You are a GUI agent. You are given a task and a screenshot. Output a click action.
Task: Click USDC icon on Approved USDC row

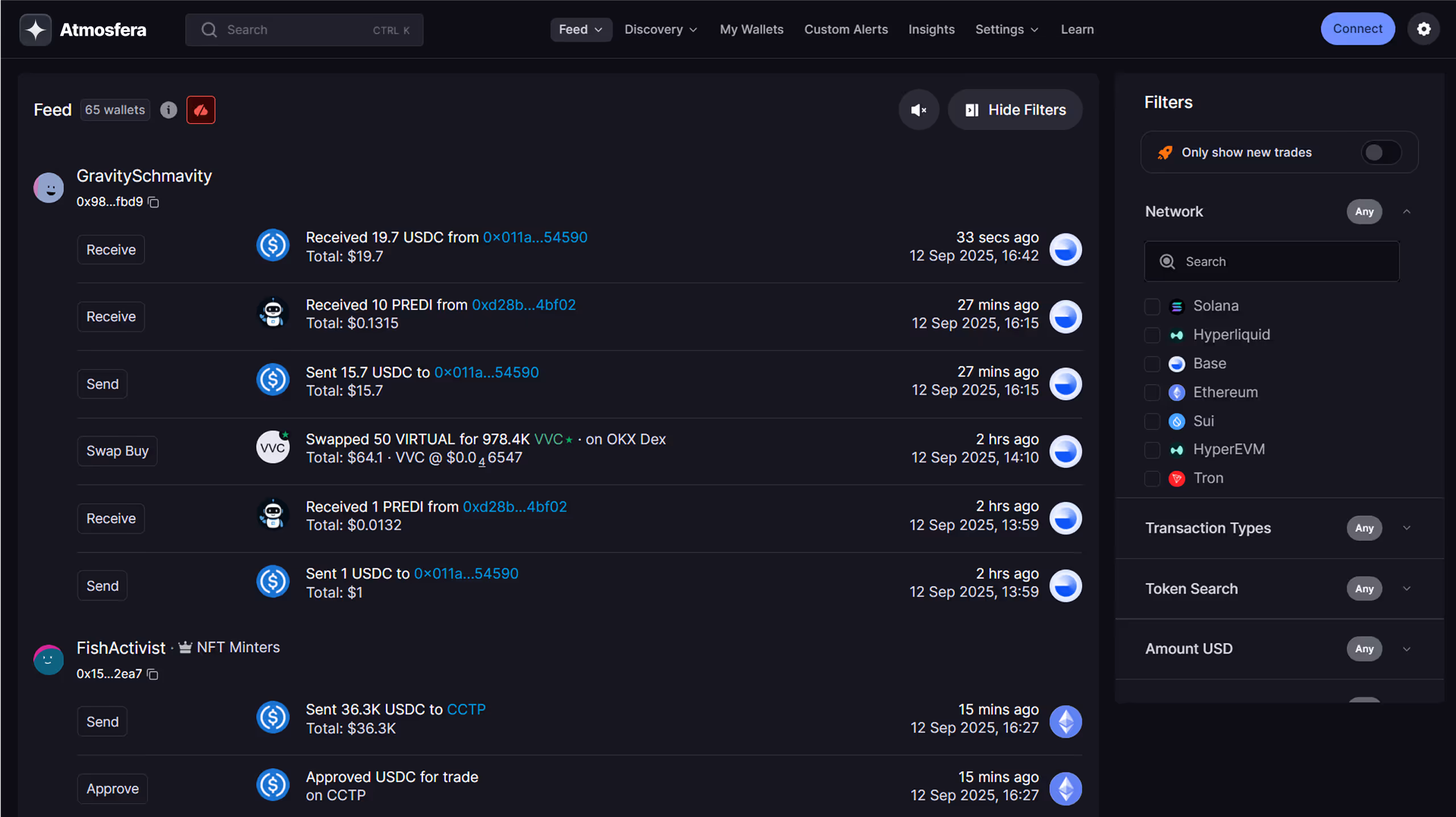273,785
